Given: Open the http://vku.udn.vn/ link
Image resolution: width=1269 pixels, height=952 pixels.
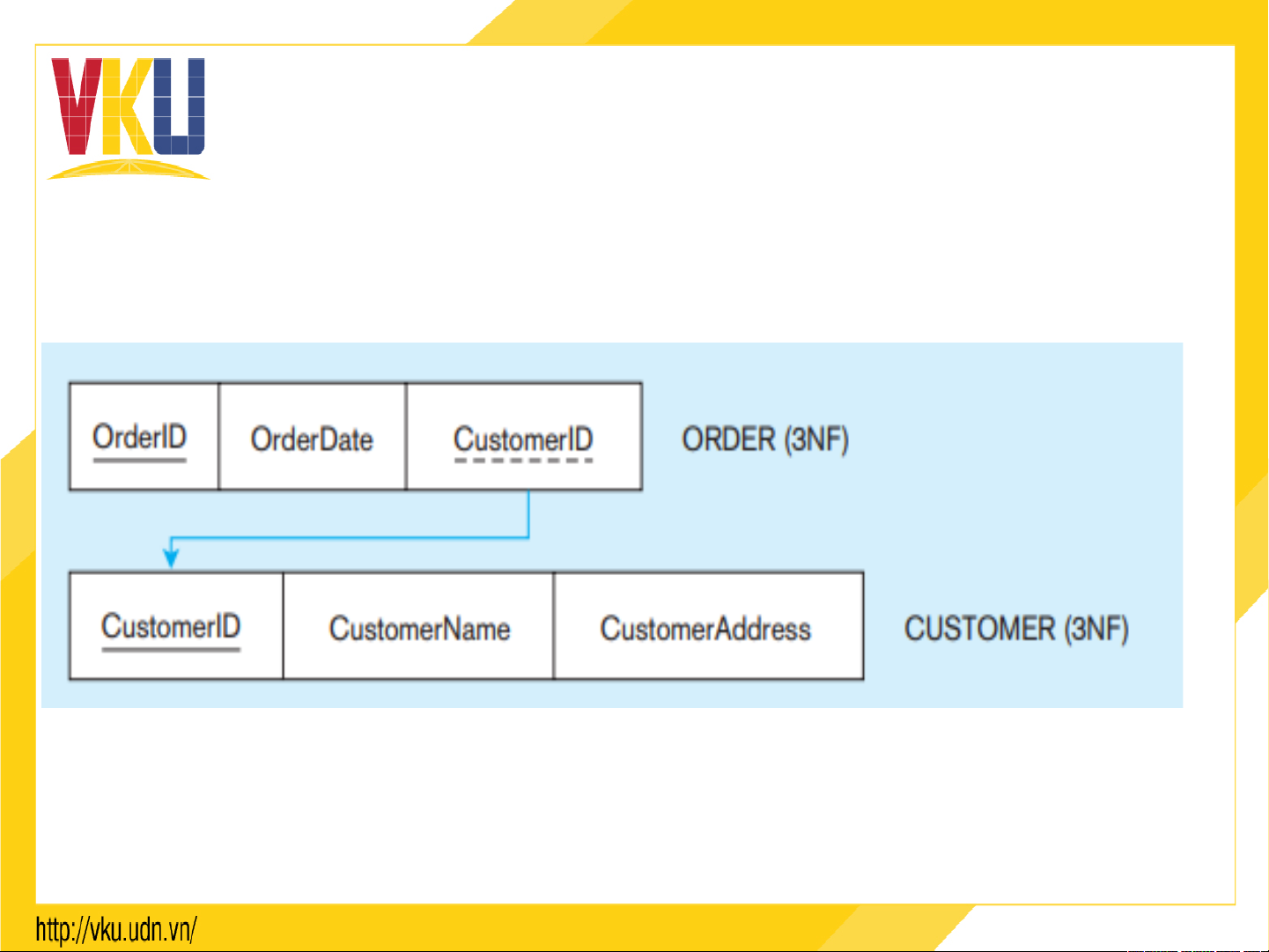Looking at the screenshot, I should (116, 930).
